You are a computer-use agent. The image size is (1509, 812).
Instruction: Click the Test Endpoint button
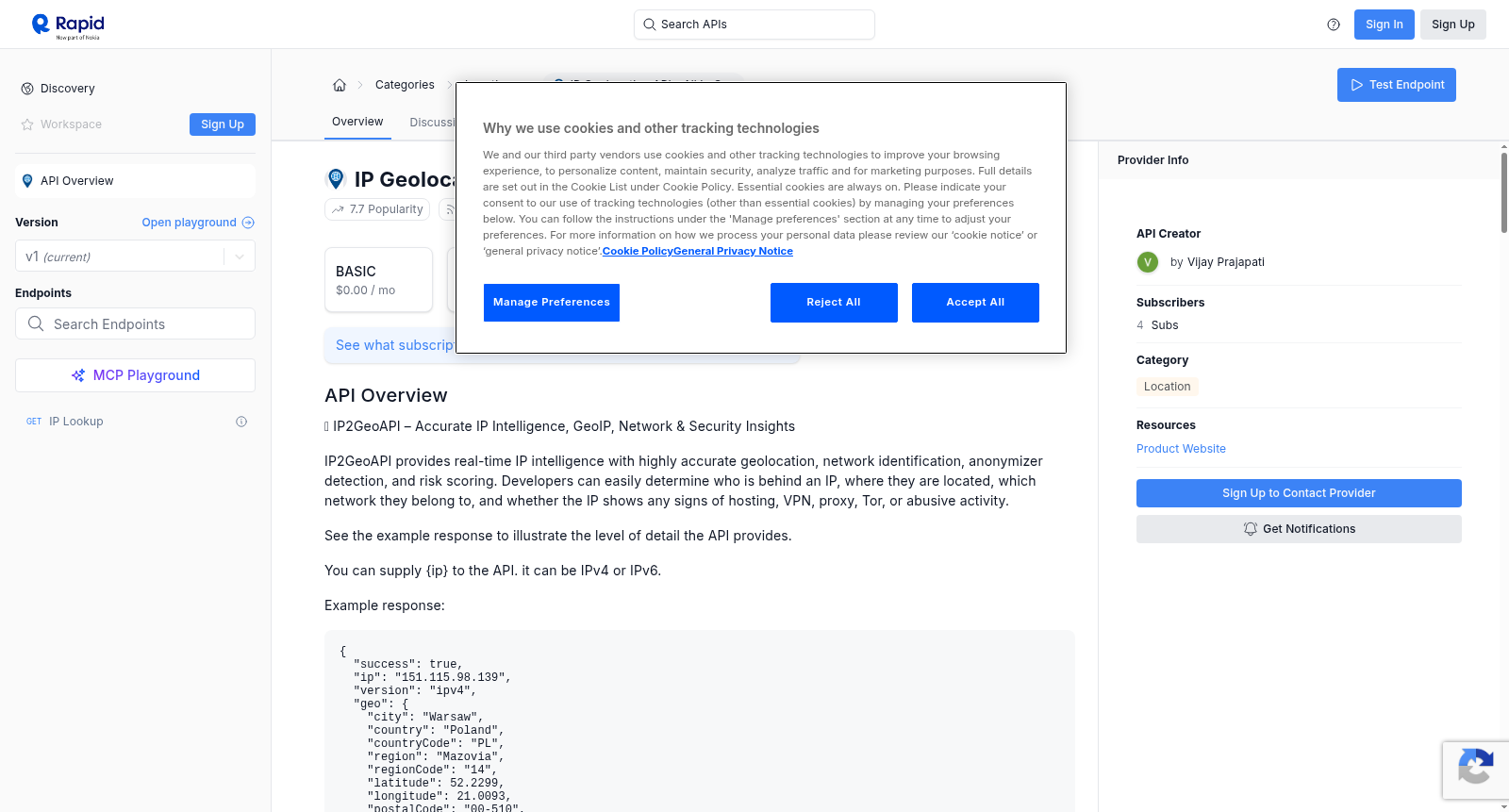tap(1397, 85)
